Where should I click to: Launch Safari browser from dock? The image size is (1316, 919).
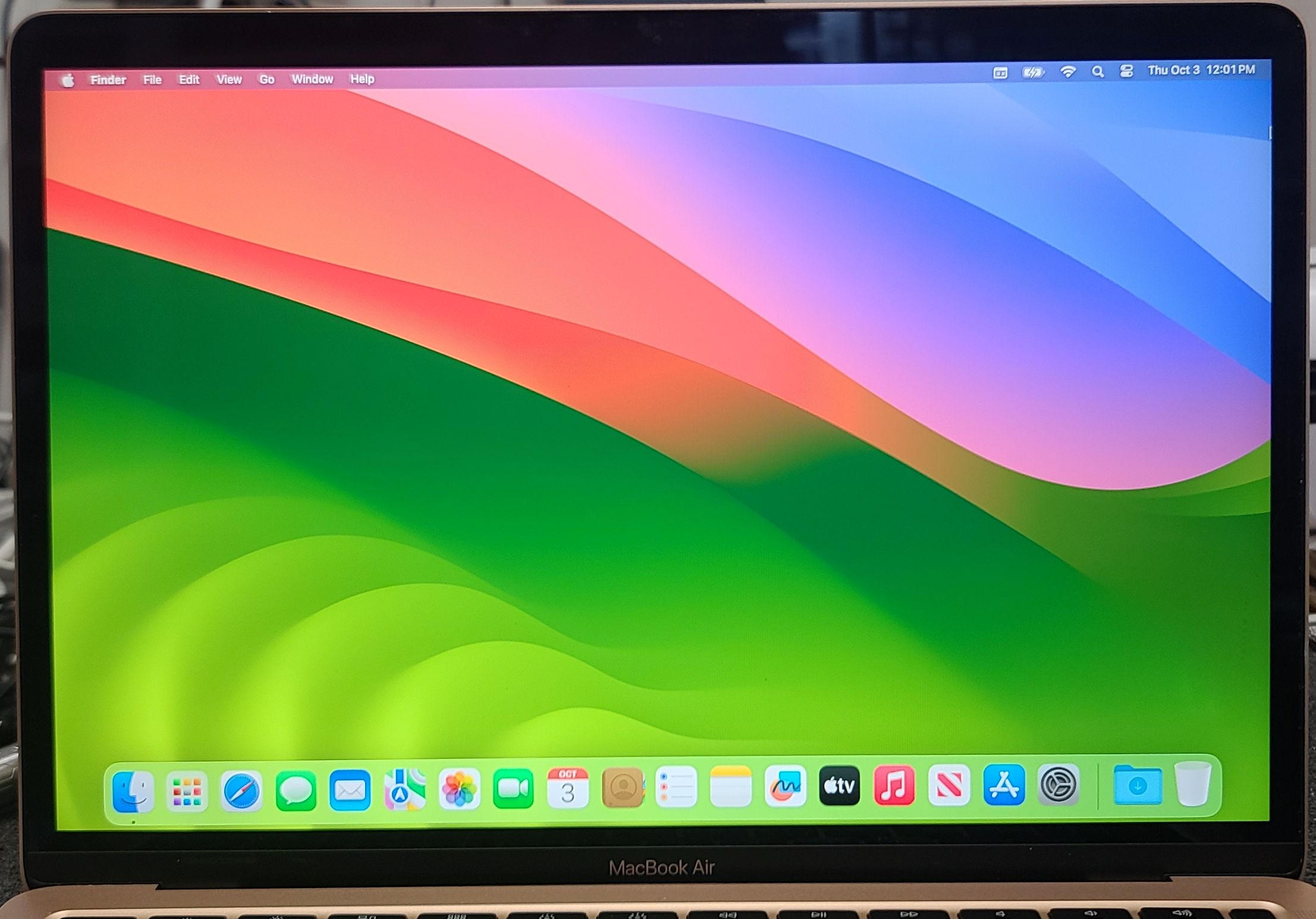click(241, 791)
